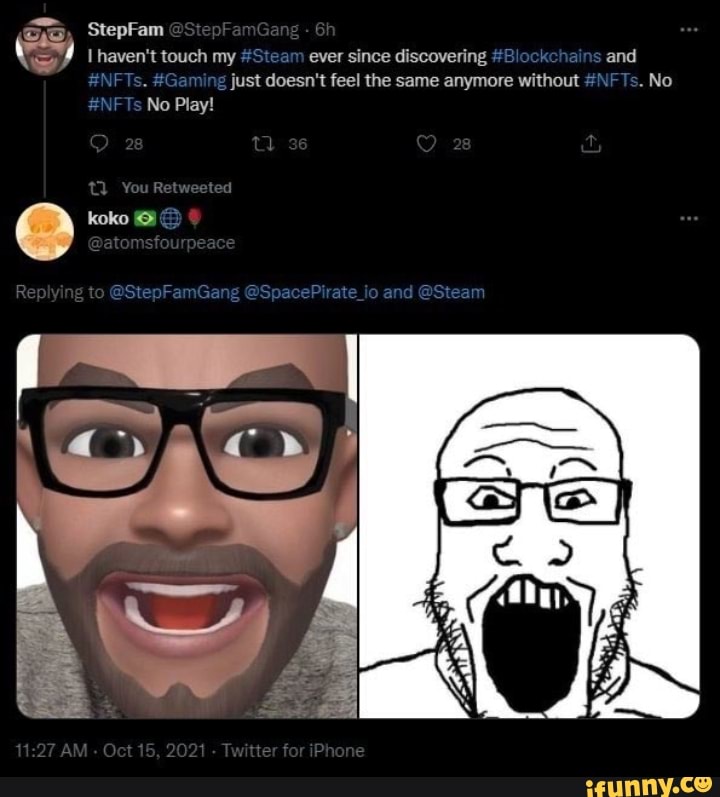The image size is (720, 797).
Task: Open StepFam profile avatar
Action: [x=45, y=42]
